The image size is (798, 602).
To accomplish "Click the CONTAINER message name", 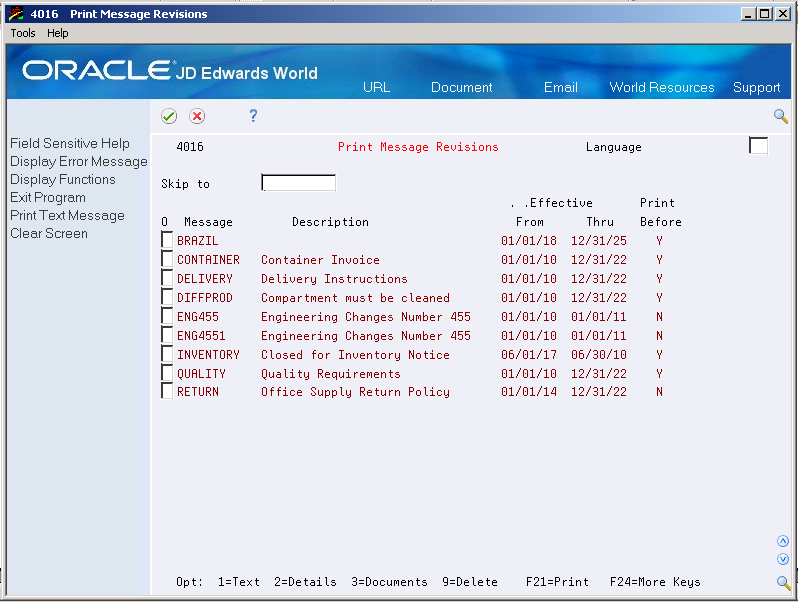I will coord(208,260).
